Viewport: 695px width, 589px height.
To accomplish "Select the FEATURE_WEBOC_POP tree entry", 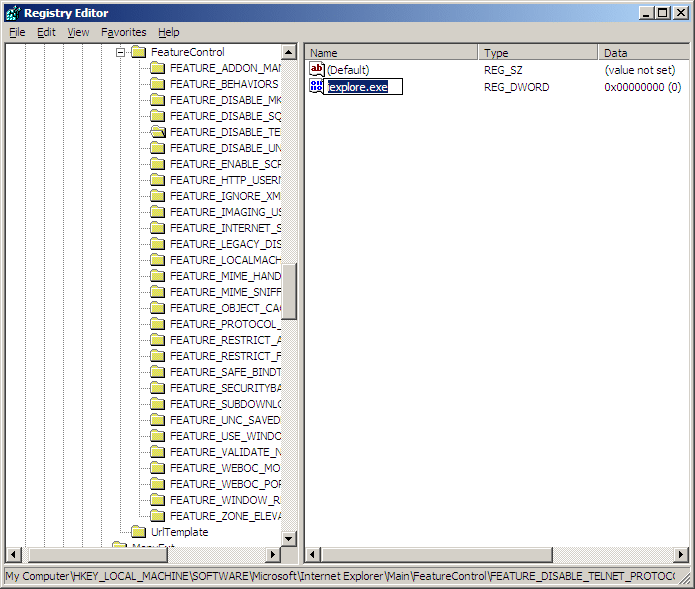I will (x=226, y=484).
